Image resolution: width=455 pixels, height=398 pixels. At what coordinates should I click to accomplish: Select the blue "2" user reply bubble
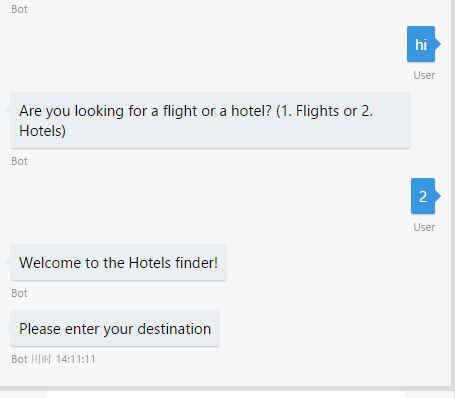(x=423, y=196)
